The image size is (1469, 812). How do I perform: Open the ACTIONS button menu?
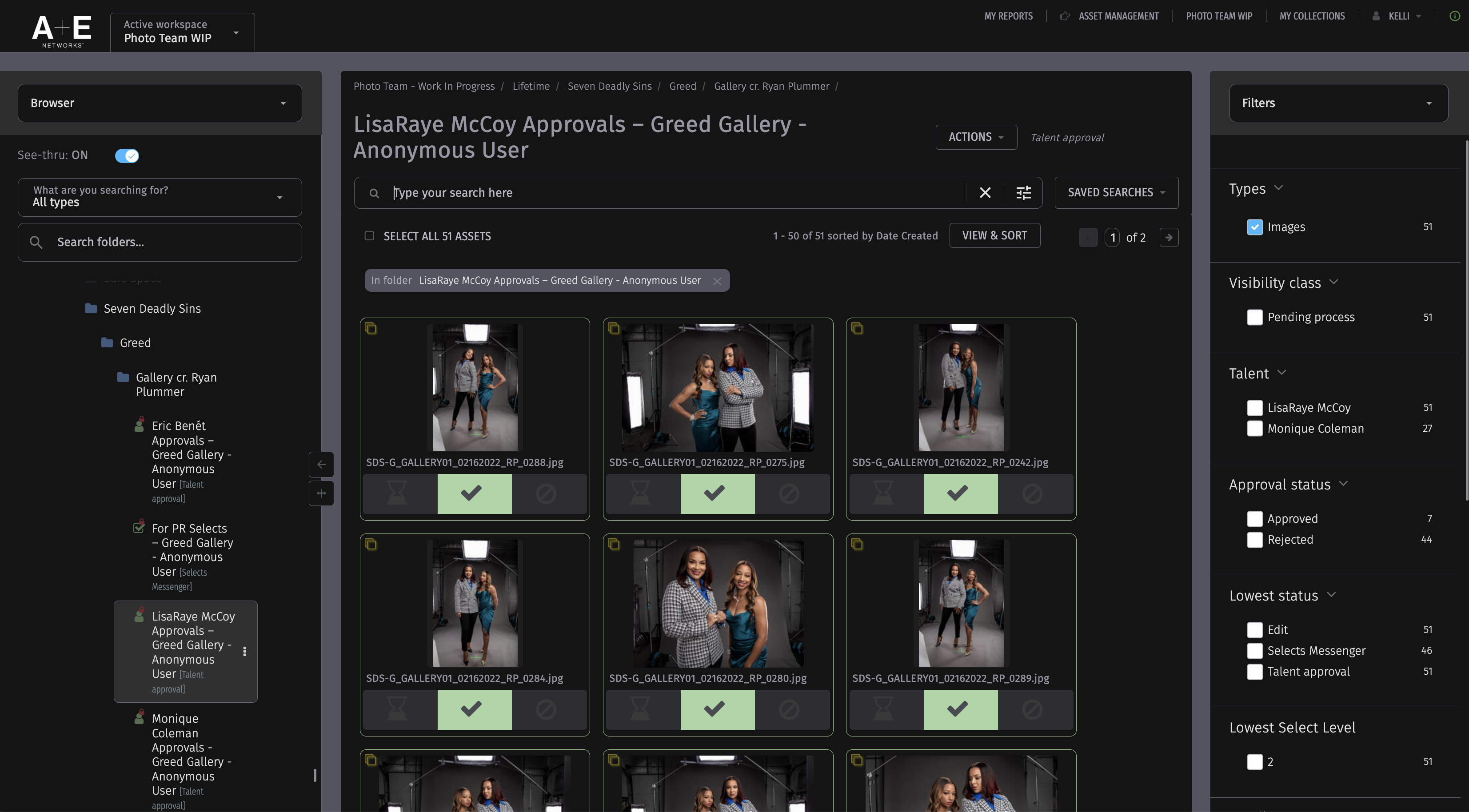coord(976,137)
